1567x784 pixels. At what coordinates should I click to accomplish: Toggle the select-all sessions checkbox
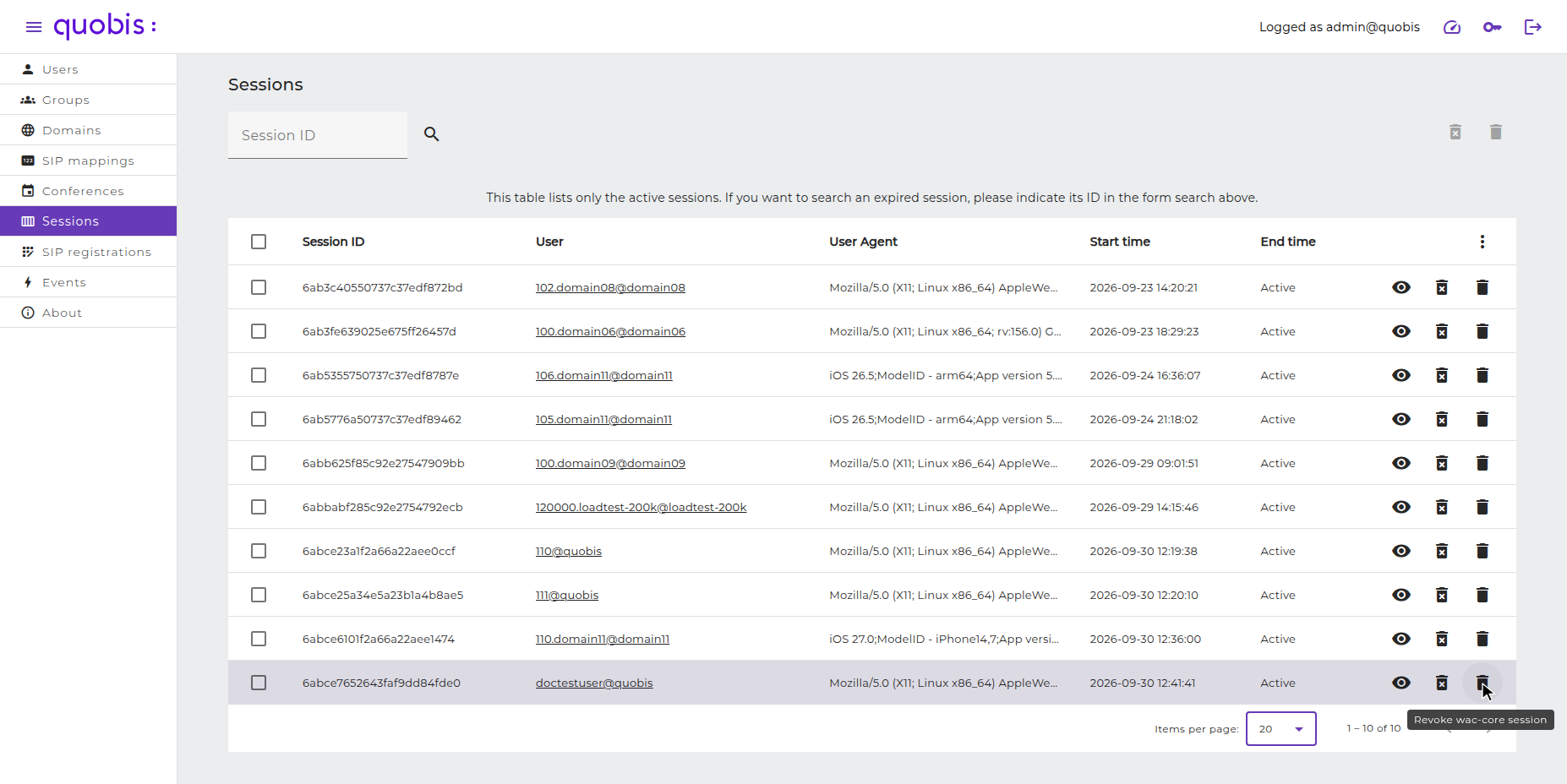(259, 242)
